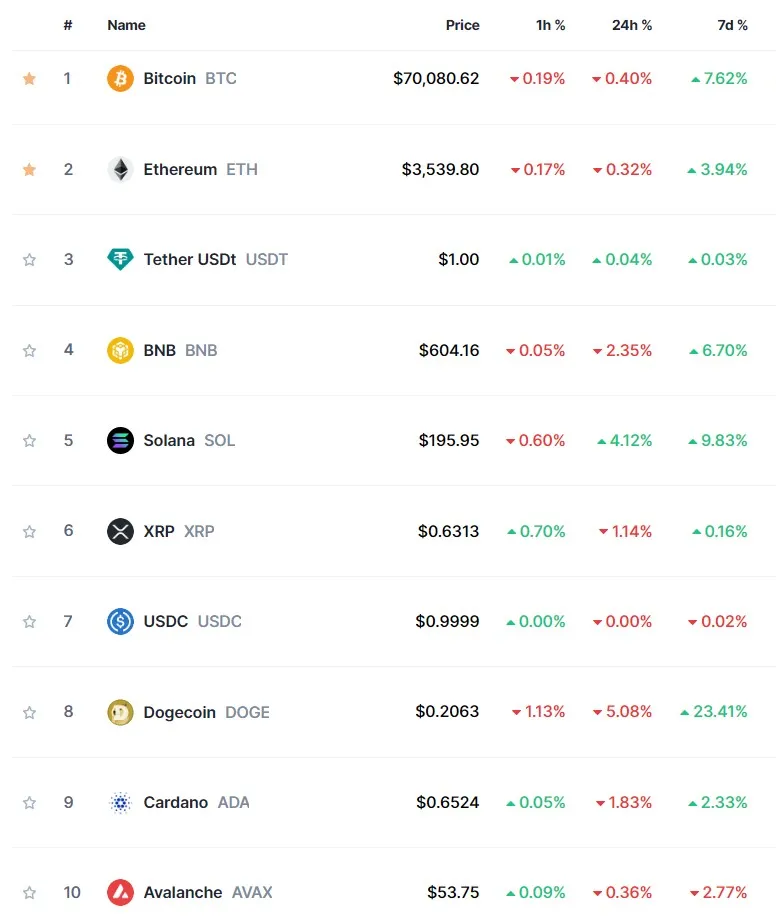
Task: Sort the table by Price column
Action: (x=462, y=25)
